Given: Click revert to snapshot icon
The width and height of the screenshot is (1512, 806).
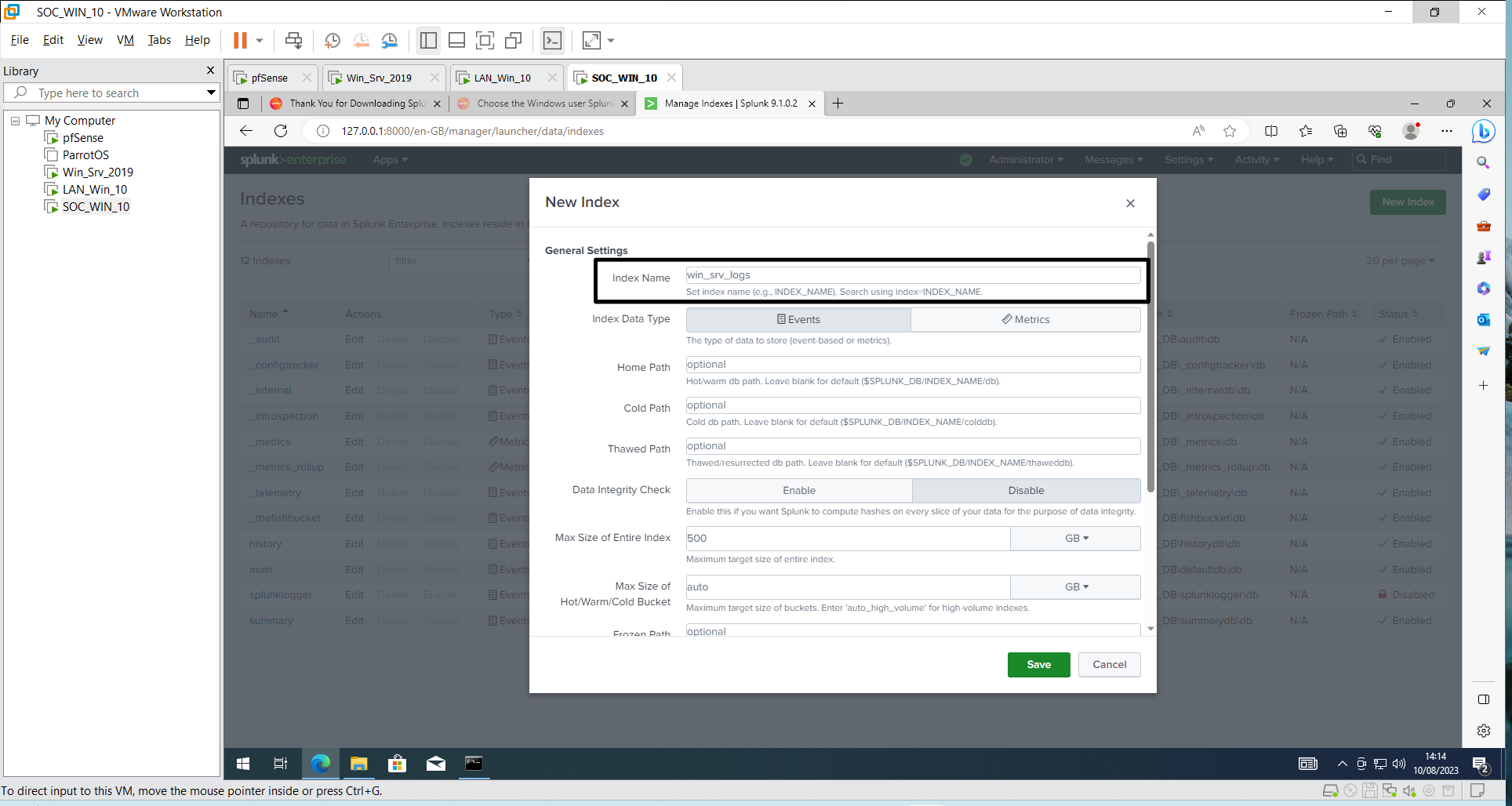Looking at the screenshot, I should pos(361,40).
